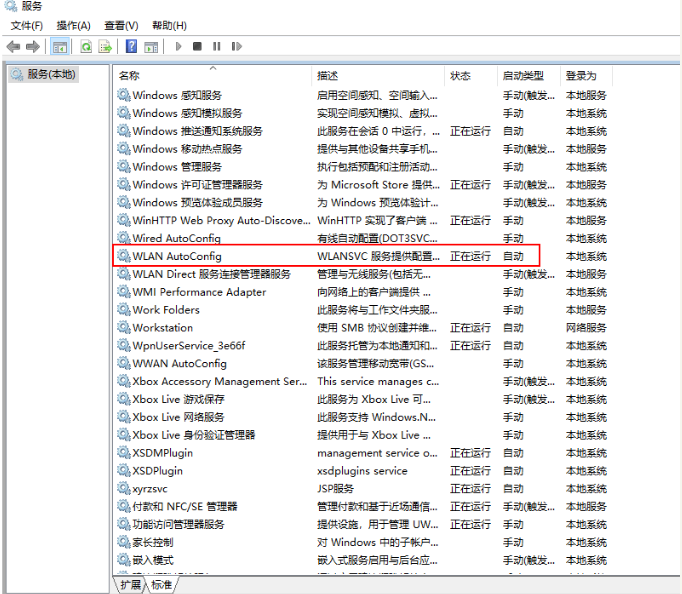Viewport: 682px width, 594px height.
Task: Select WLAN Direct 服务连接管理器服务 row
Action: tap(362, 274)
